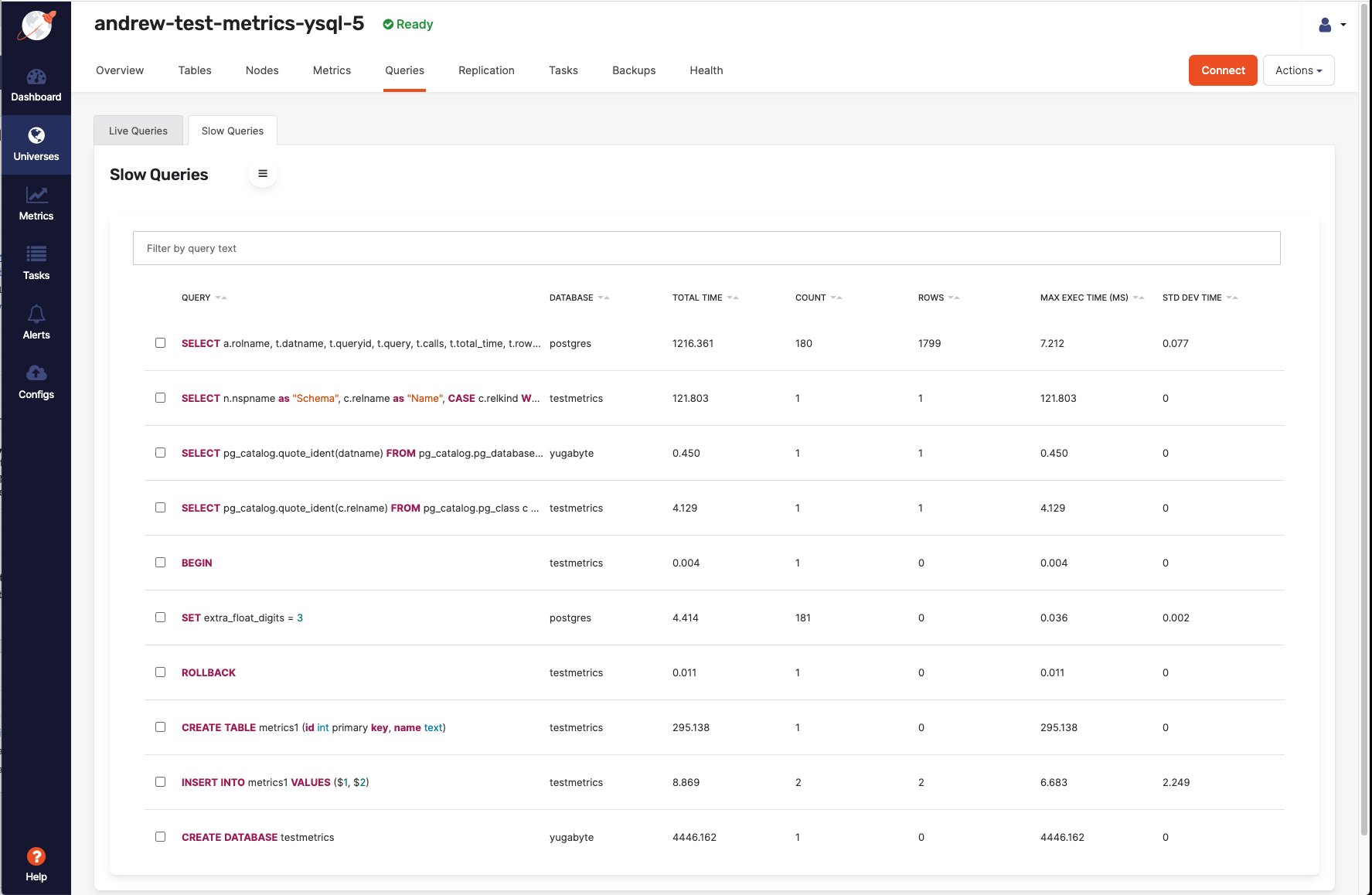
Task: Sort by the DATABASE column arrows
Action: [x=604, y=298]
